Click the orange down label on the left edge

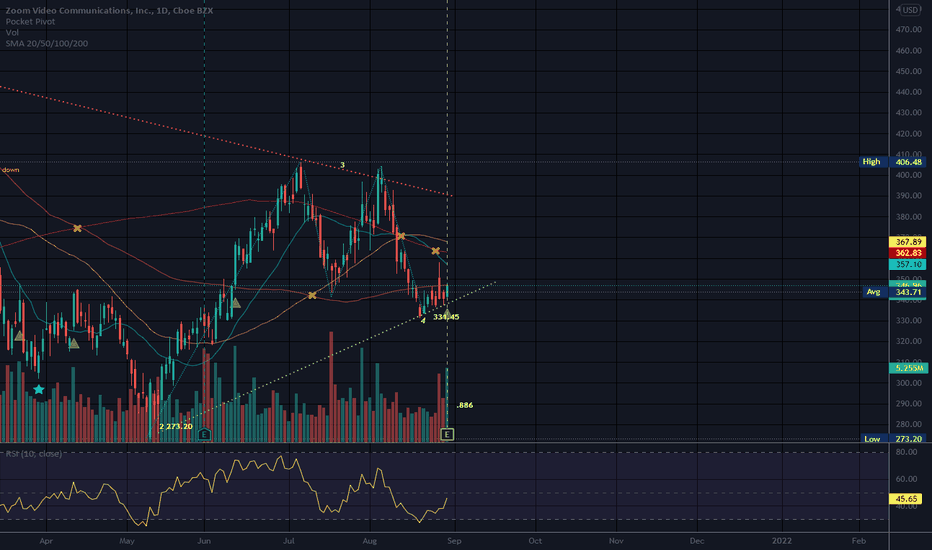pos(10,170)
